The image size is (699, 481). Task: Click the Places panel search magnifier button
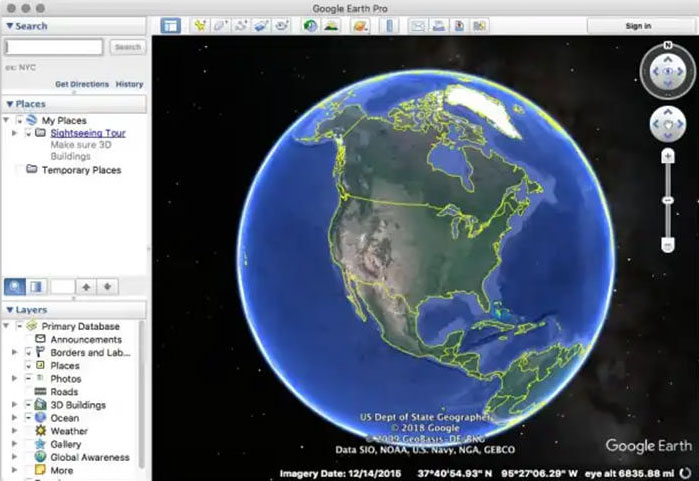tap(15, 286)
